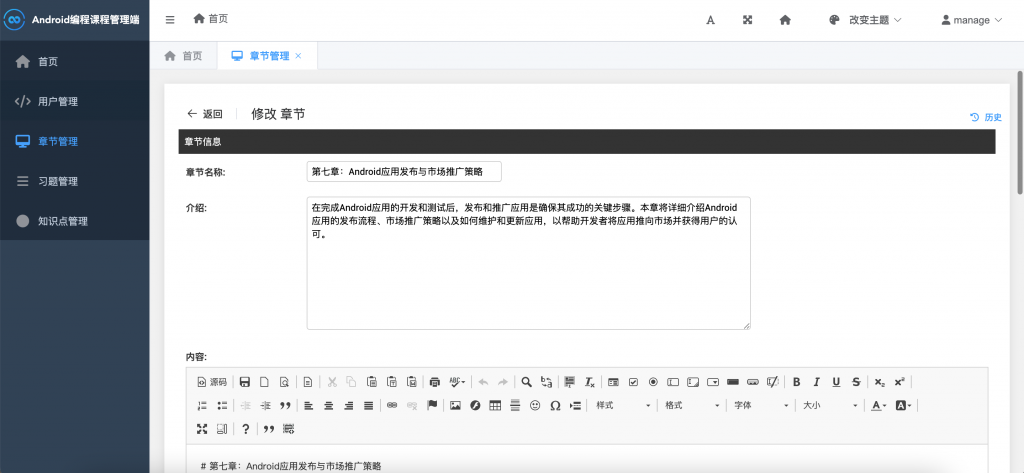Open the background color A dropdown
Image resolution: width=1024 pixels, height=473 pixels.
[x=904, y=406]
